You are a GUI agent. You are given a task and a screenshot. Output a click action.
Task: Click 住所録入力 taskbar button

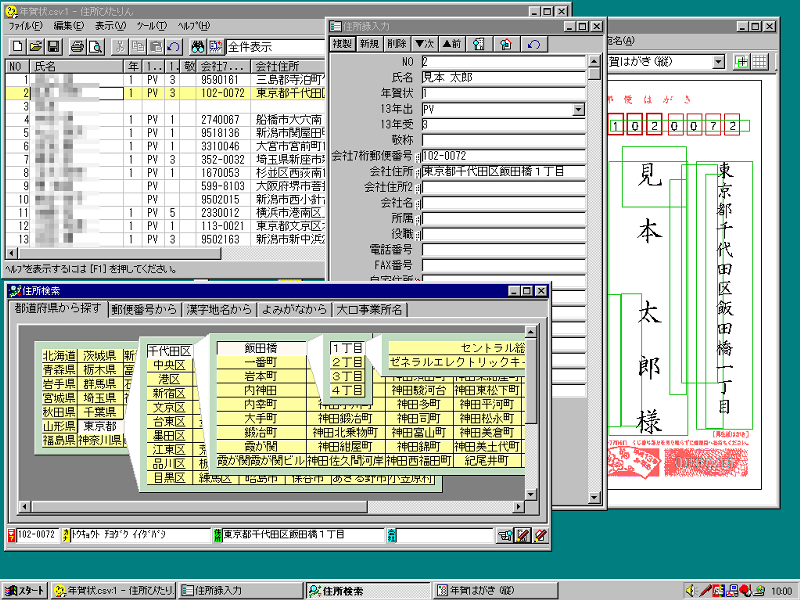(240, 591)
